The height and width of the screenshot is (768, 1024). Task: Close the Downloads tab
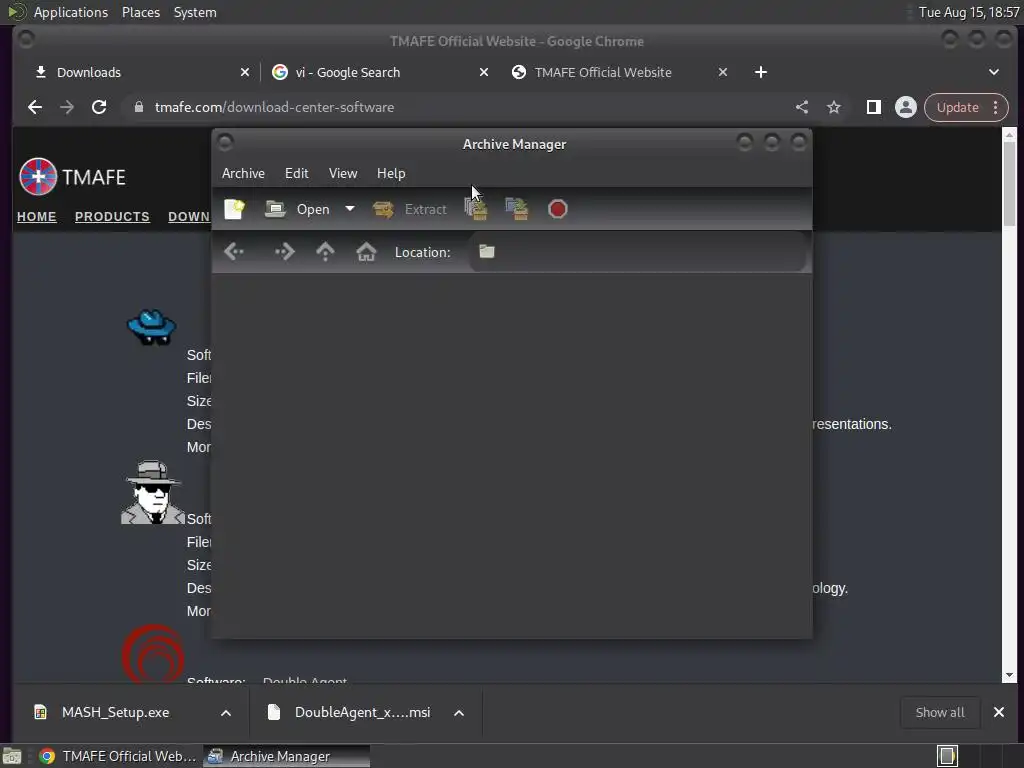click(x=245, y=72)
